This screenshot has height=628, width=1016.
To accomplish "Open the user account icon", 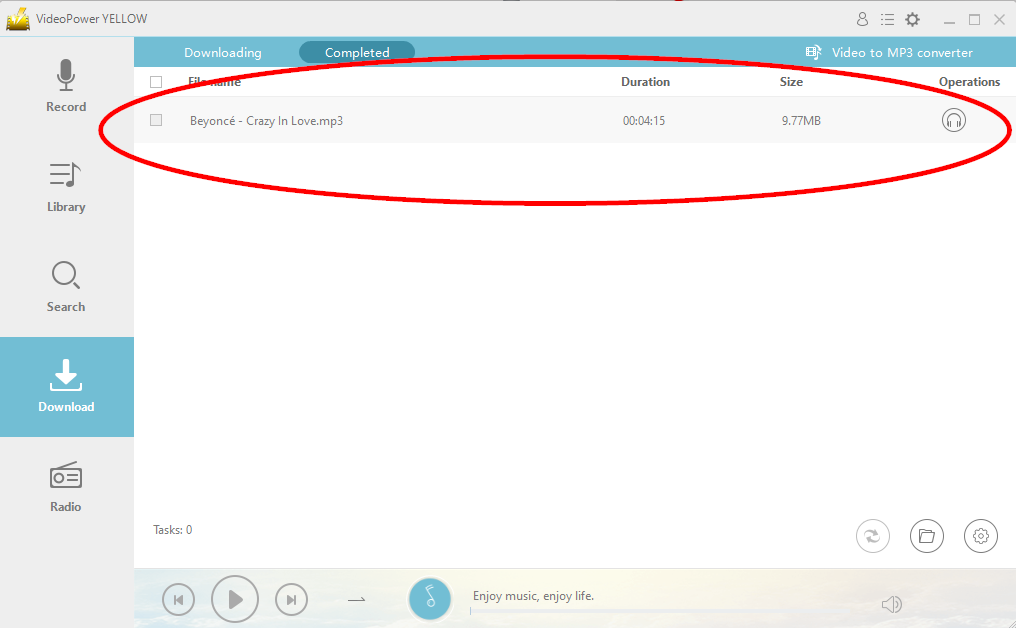I will pos(862,18).
